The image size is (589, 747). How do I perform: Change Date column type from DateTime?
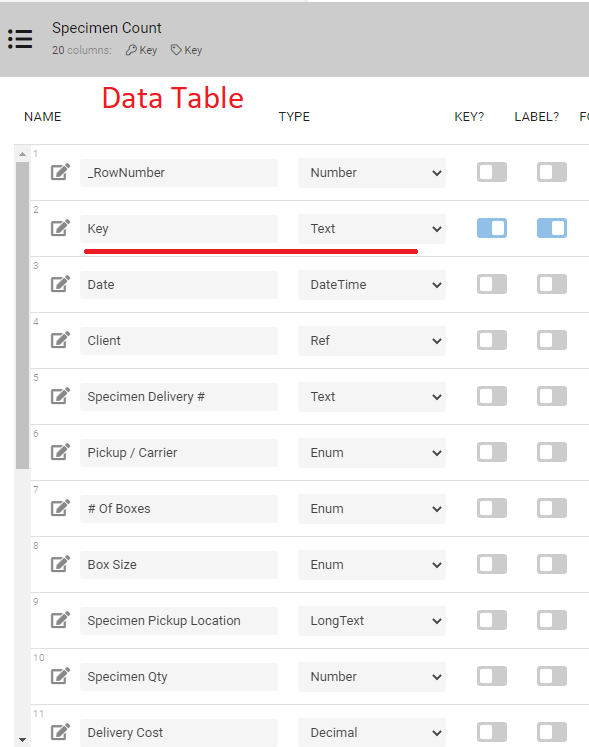[372, 285]
